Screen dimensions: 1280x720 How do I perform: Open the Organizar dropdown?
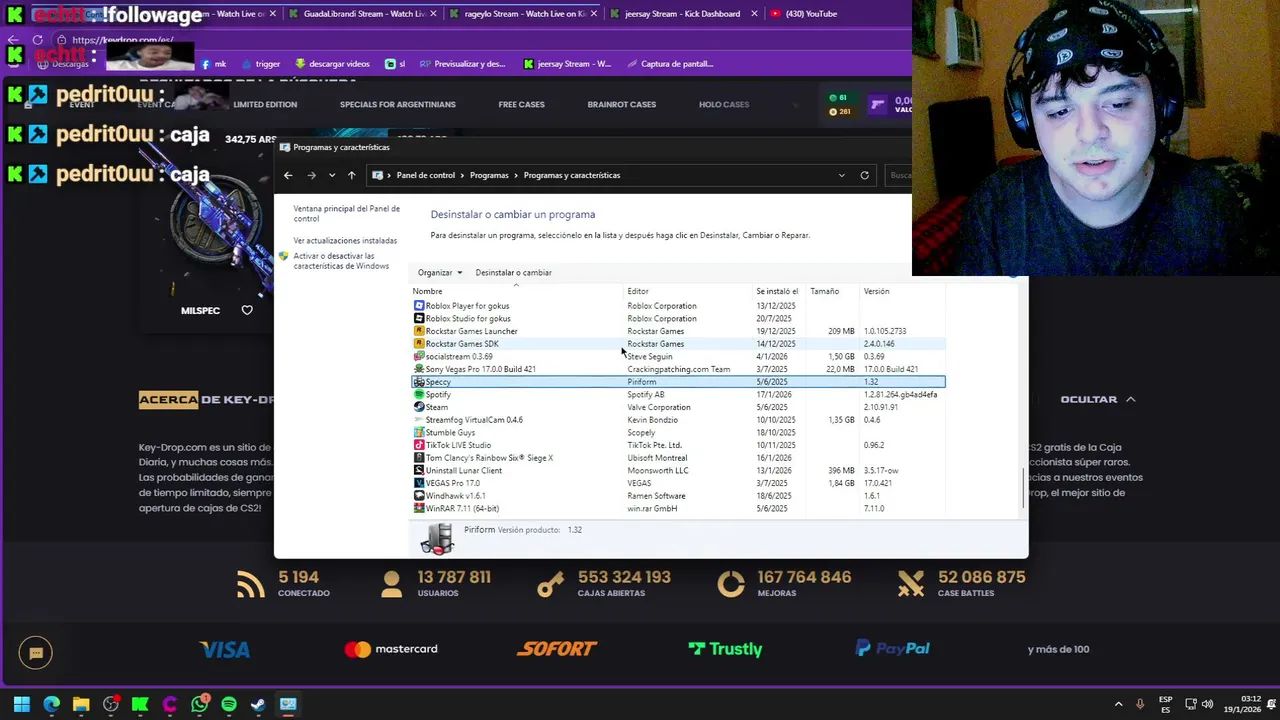[x=440, y=272]
